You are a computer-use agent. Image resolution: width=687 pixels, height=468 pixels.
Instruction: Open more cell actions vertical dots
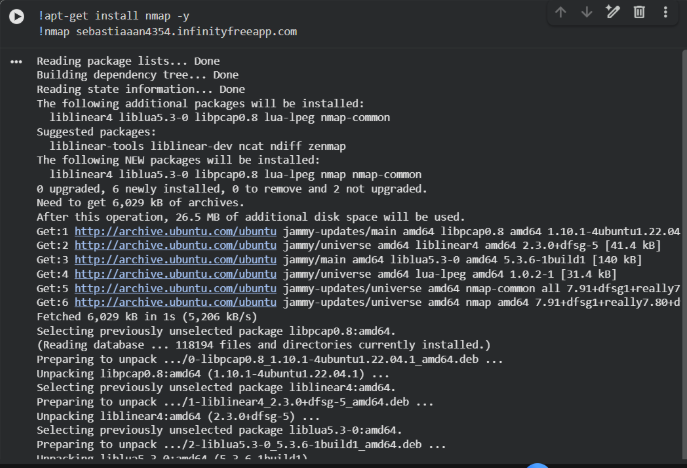coord(665,12)
